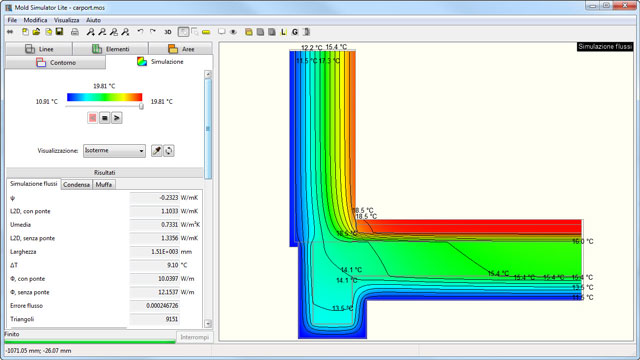Open a file with the folder icon
The width and height of the screenshot is (640, 360).
pos(36,32)
